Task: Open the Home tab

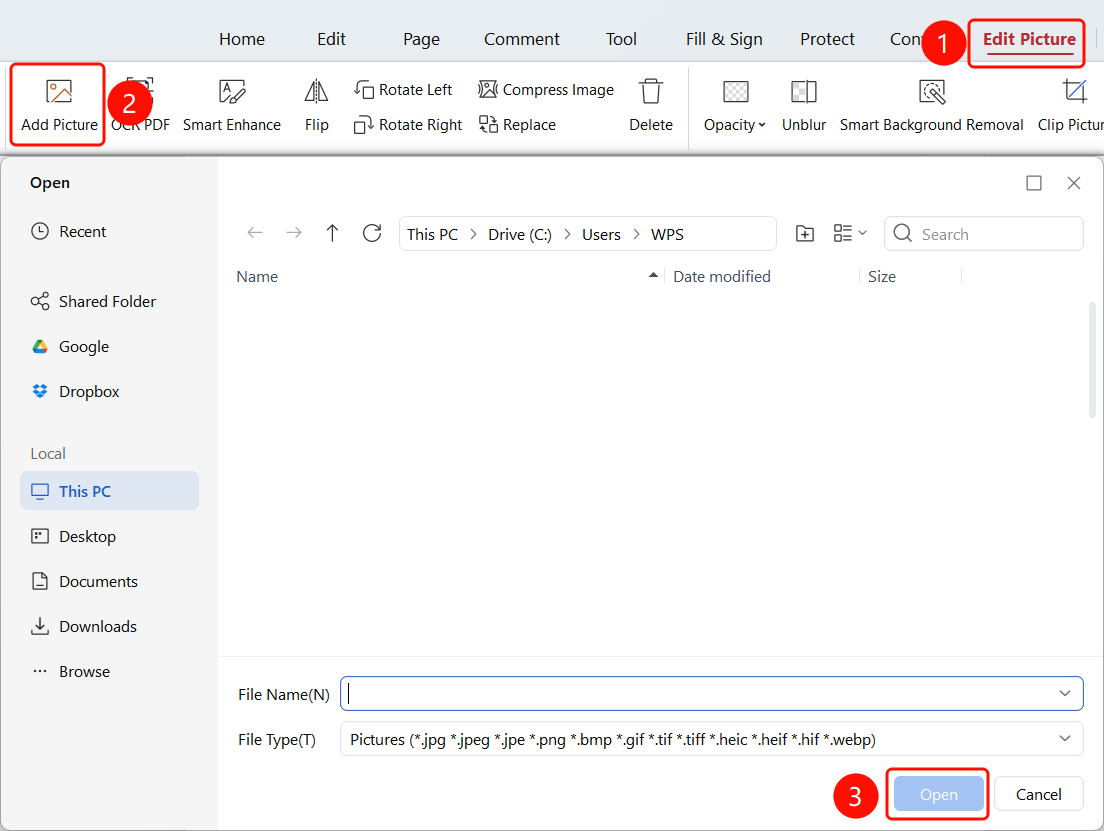Action: 242,39
